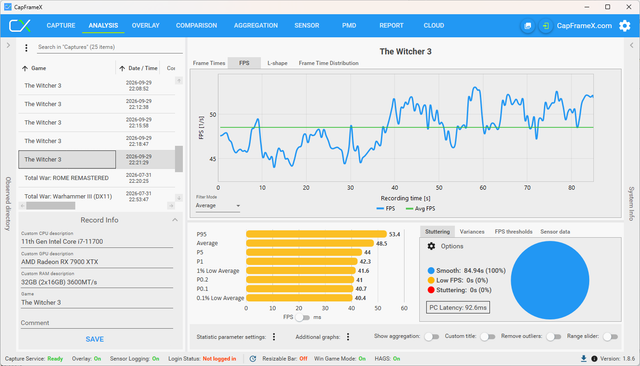
Task: Click the login icon in header
Action: click(x=545, y=26)
